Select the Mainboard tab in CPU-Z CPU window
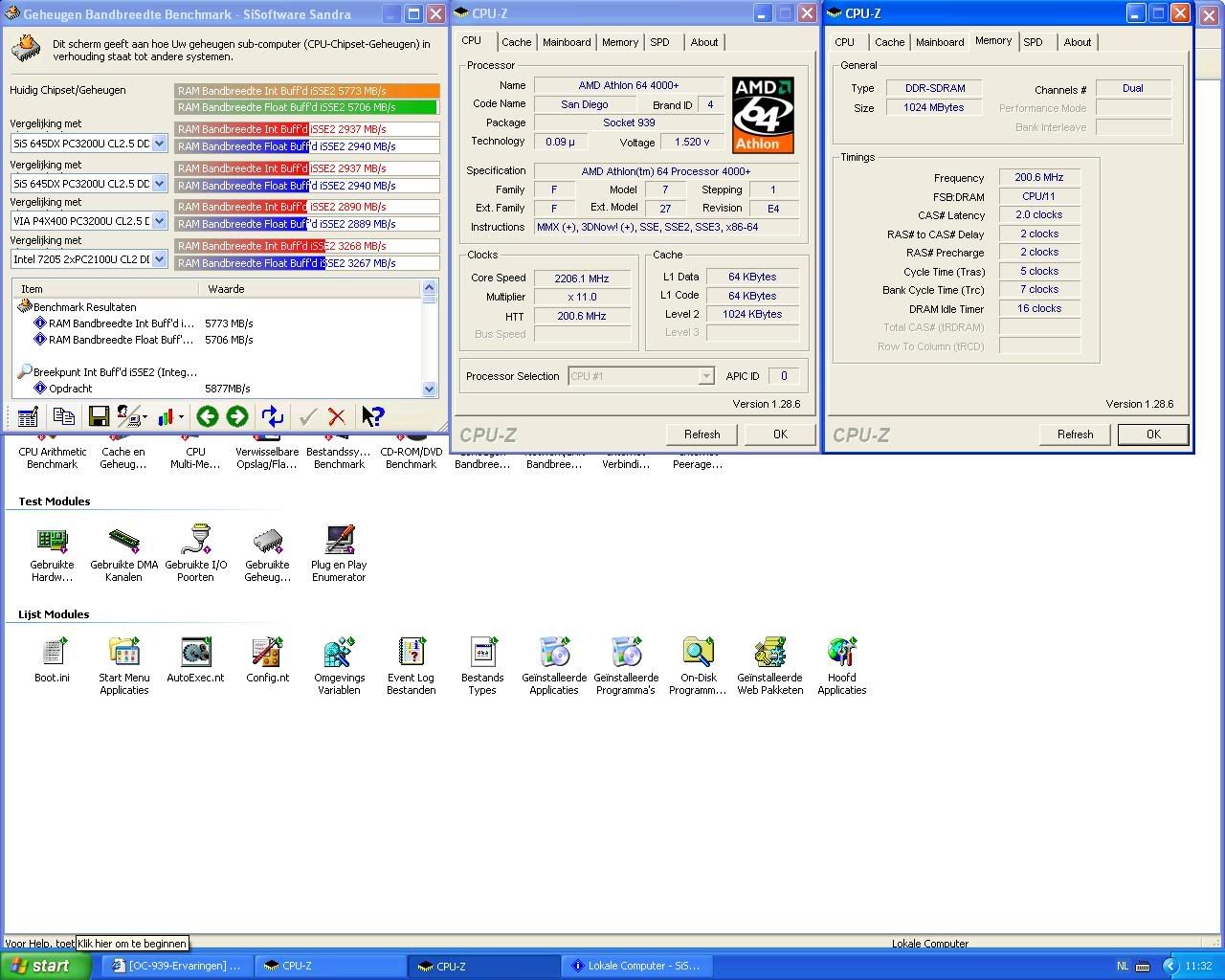Image resolution: width=1225 pixels, height=980 pixels. pyautogui.click(x=567, y=42)
